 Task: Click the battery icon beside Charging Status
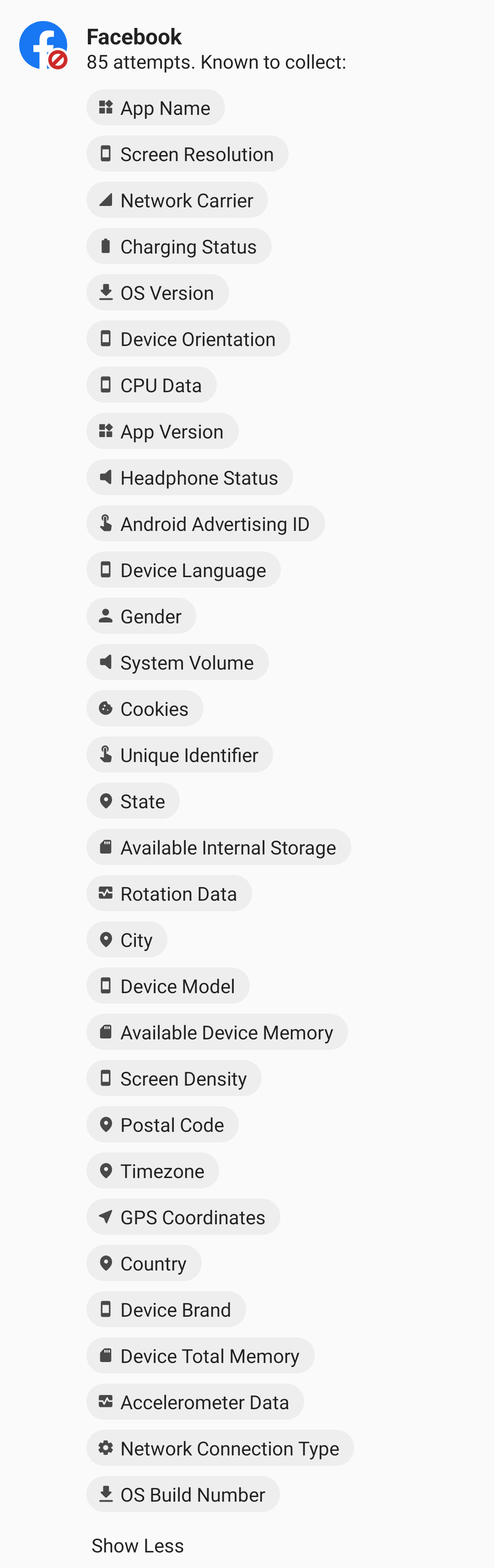(106, 247)
